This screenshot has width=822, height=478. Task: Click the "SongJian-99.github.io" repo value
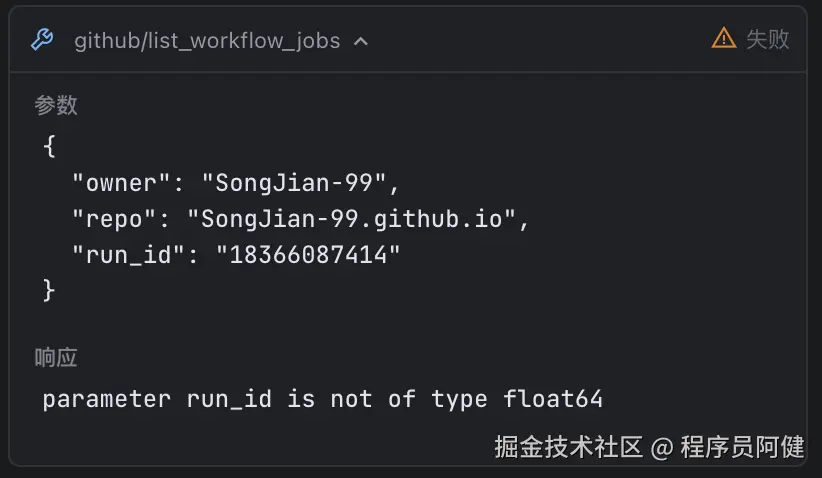[x=358, y=219]
